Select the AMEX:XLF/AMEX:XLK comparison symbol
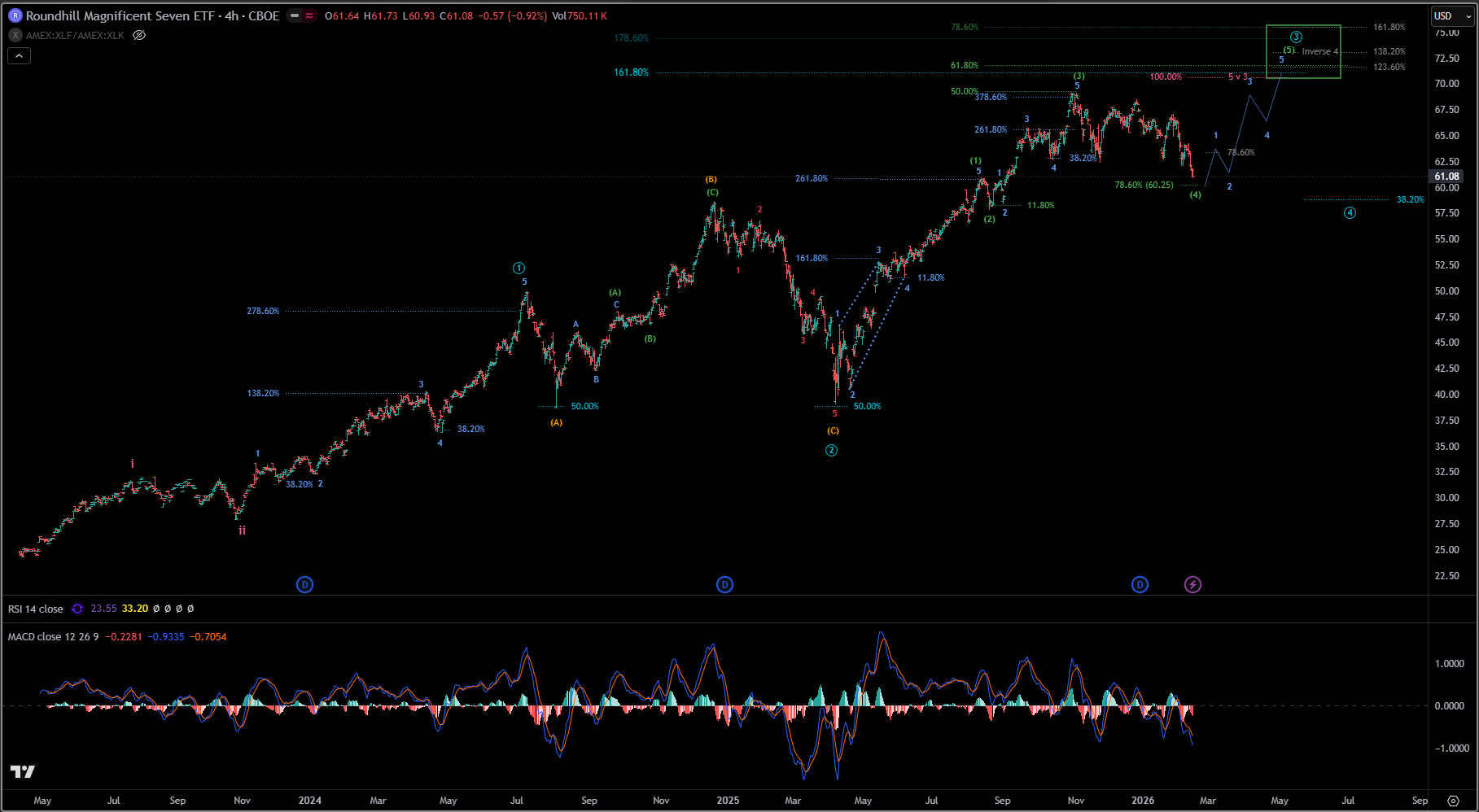The width and height of the screenshot is (1479, 812). tap(75, 35)
